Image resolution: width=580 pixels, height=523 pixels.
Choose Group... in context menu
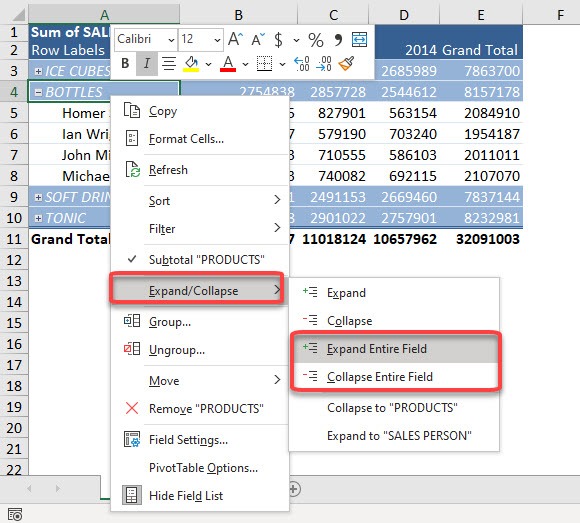[200, 321]
